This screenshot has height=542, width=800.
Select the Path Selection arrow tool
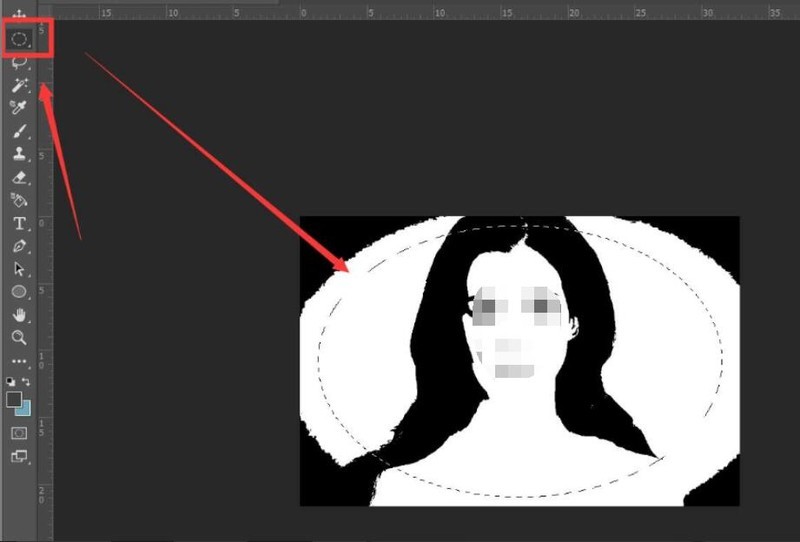(x=19, y=269)
